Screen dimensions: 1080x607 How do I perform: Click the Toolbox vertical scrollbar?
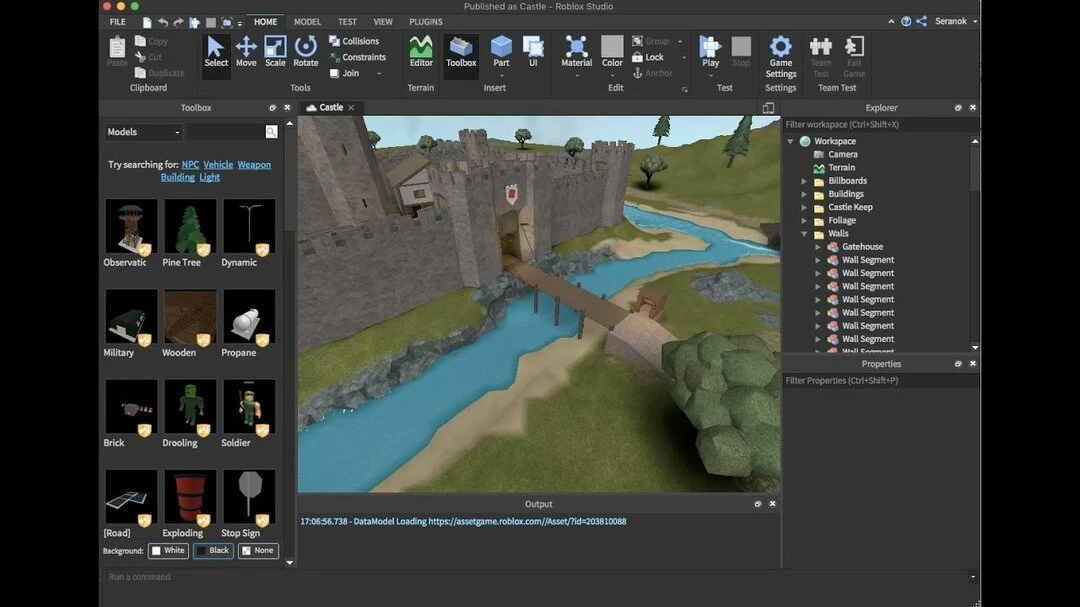coord(289,342)
